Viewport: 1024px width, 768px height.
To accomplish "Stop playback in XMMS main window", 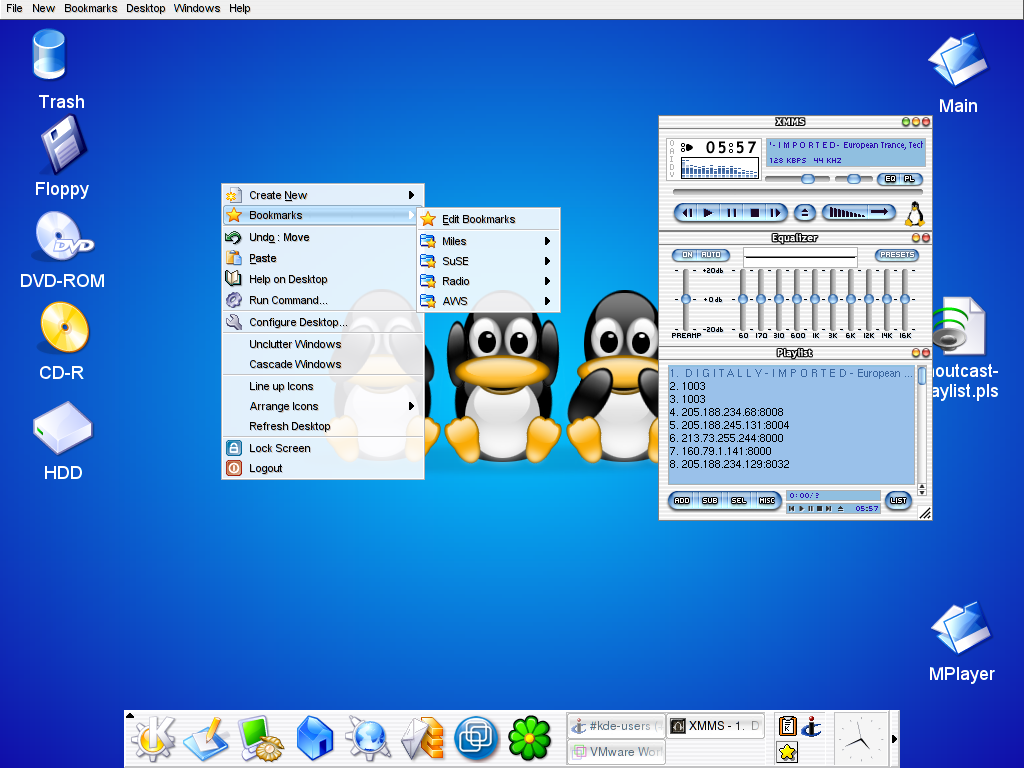I will (754, 212).
